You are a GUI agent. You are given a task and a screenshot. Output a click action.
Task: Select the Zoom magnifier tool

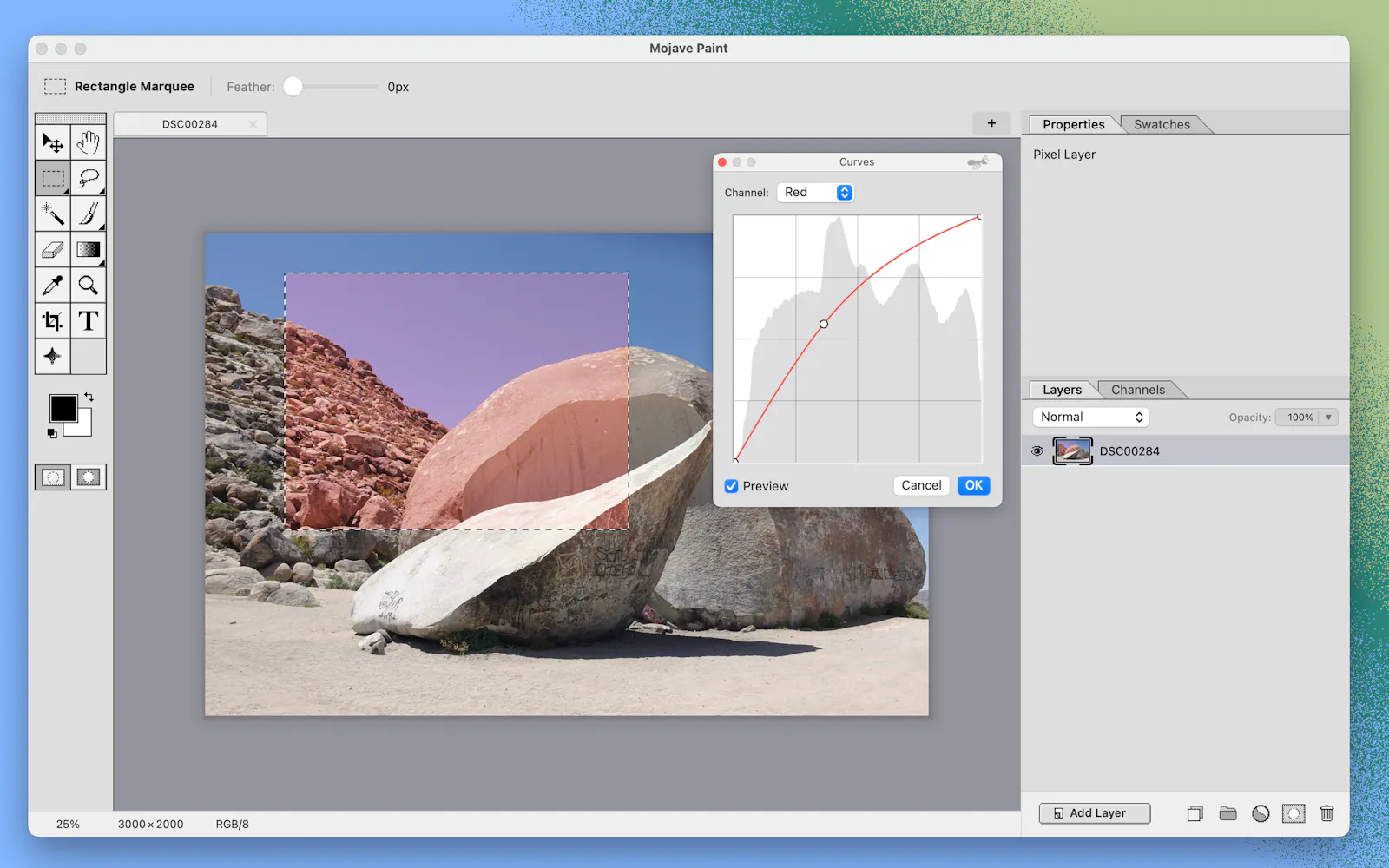click(89, 285)
